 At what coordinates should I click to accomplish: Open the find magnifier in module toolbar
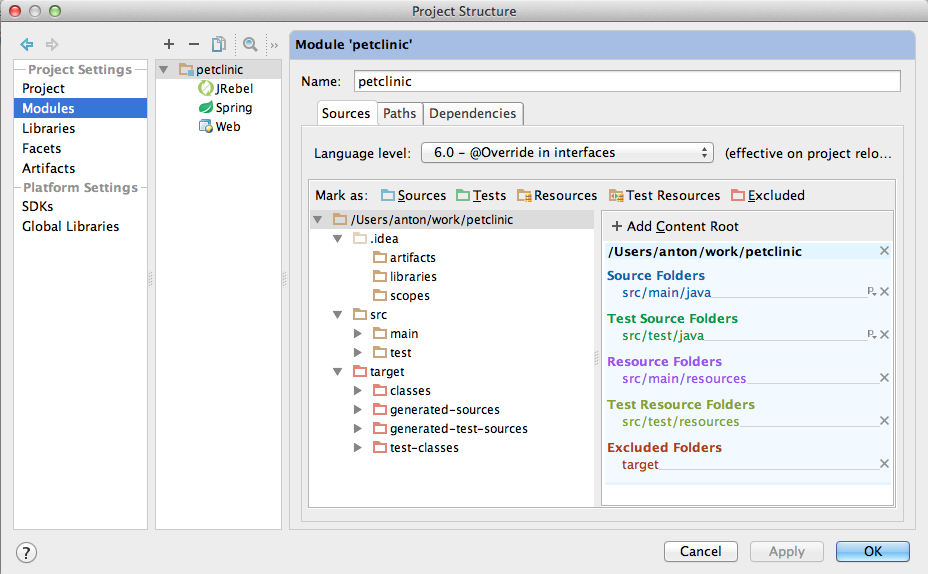[250, 44]
